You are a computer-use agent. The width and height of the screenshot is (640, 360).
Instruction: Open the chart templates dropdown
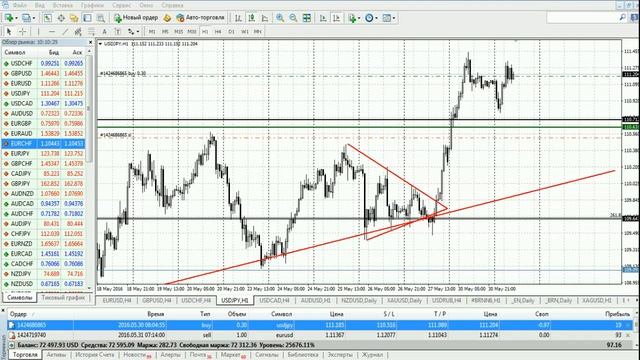point(388,18)
